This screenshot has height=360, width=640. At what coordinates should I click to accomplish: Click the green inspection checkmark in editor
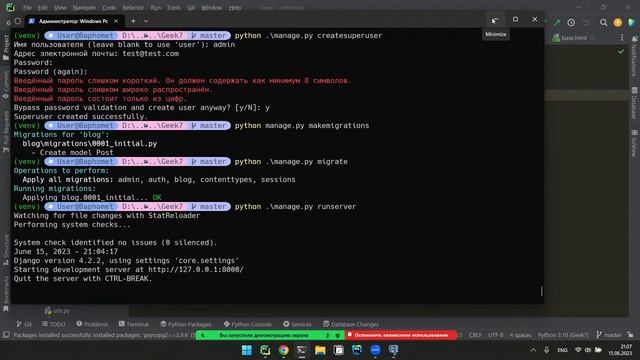click(x=621, y=52)
